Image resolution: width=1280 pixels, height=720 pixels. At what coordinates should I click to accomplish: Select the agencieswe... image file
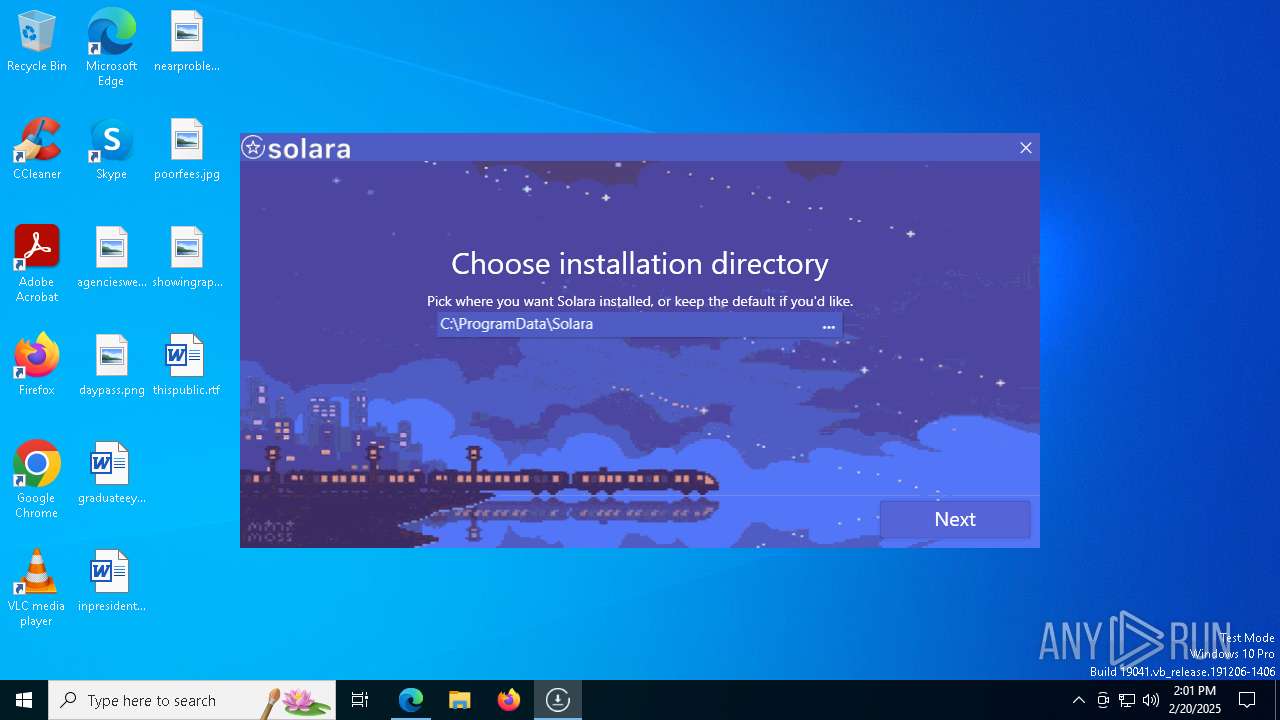coord(112,258)
